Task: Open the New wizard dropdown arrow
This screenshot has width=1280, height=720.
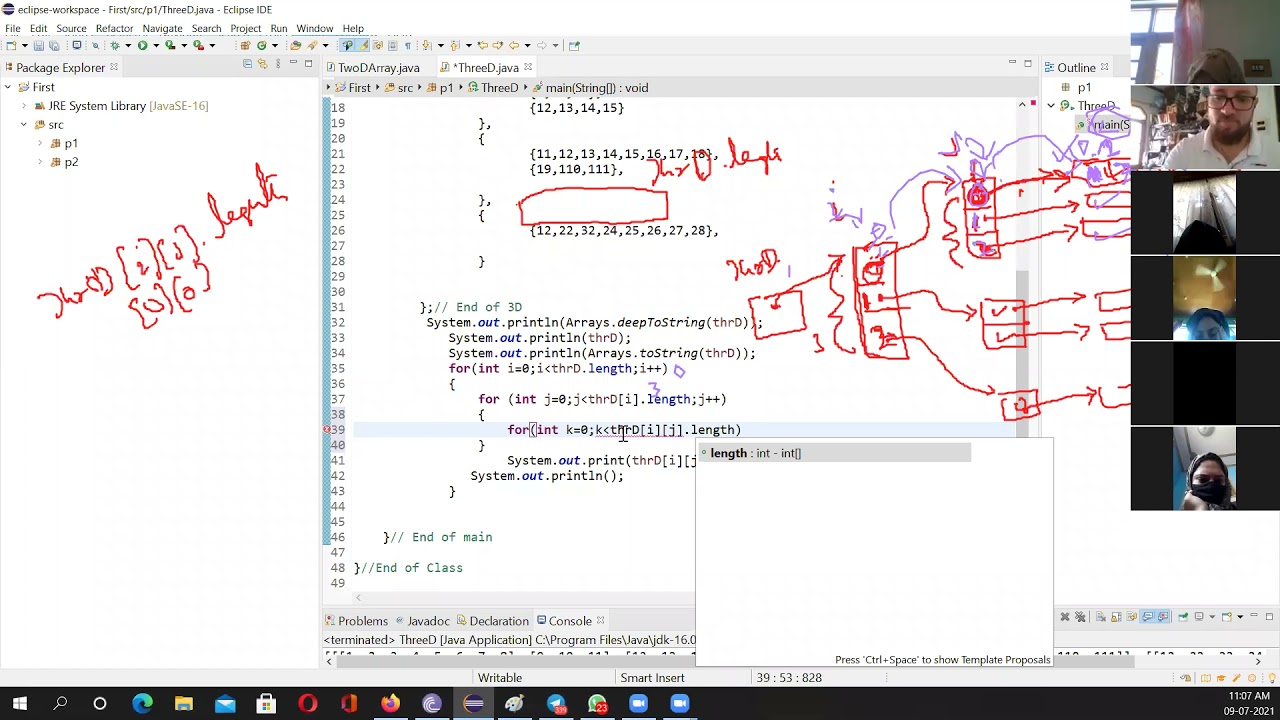Action: tap(24, 45)
